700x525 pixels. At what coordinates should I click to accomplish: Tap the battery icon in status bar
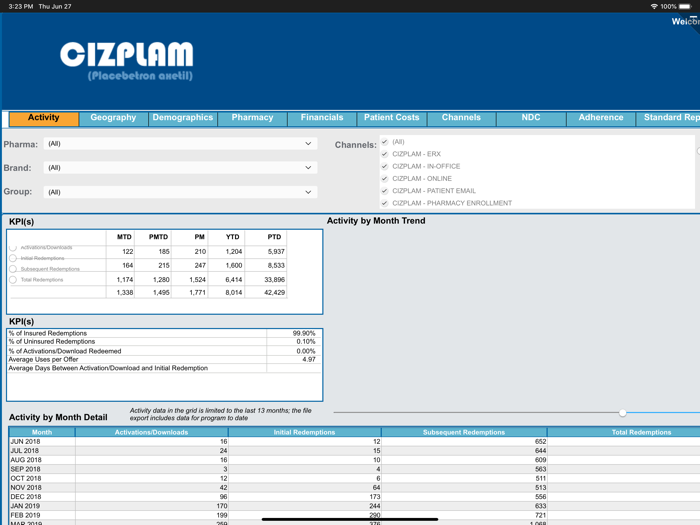pos(685,6)
